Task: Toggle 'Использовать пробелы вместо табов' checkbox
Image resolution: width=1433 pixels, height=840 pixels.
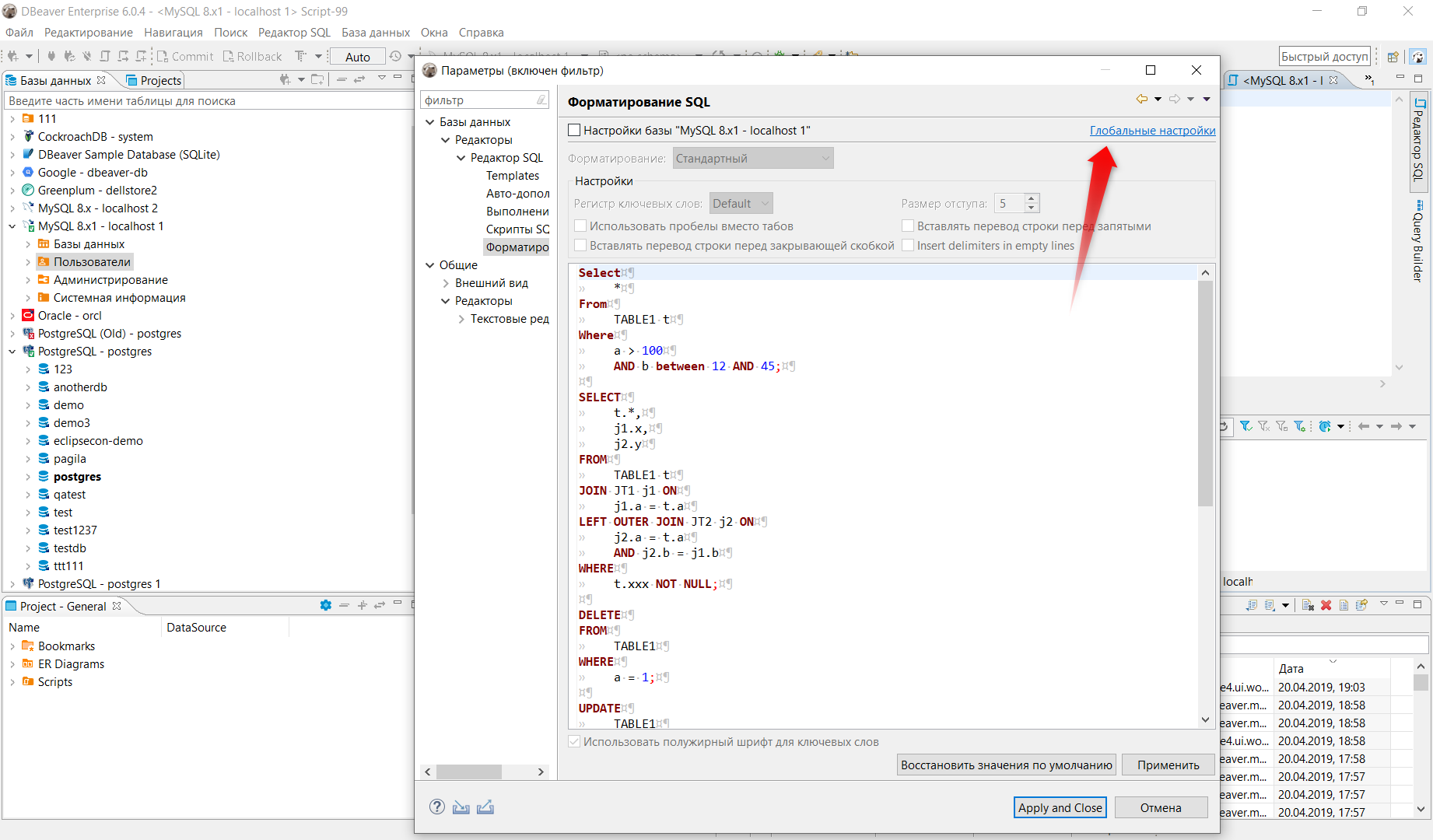Action: coord(580,226)
